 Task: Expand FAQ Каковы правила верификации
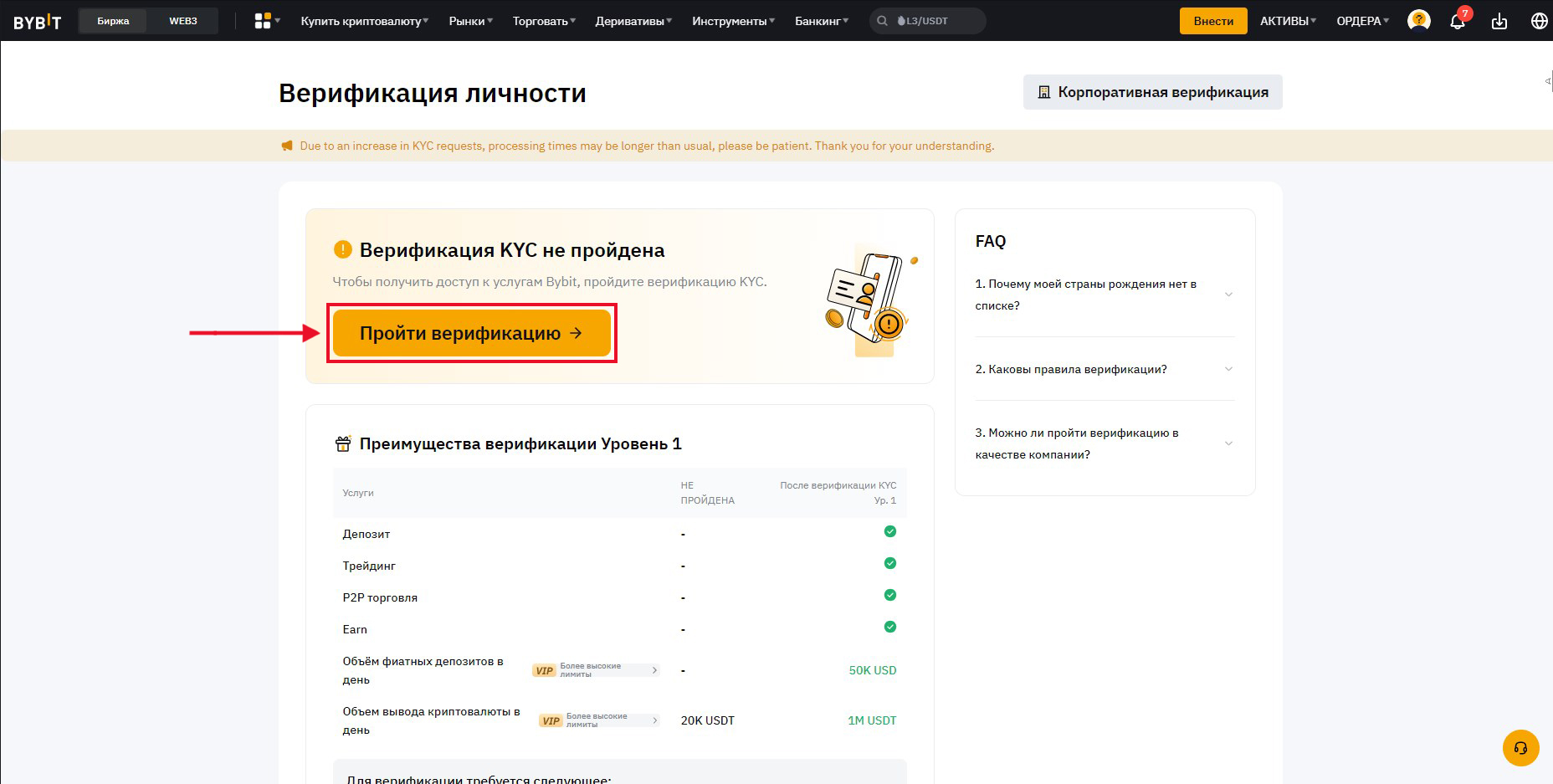[1105, 369]
